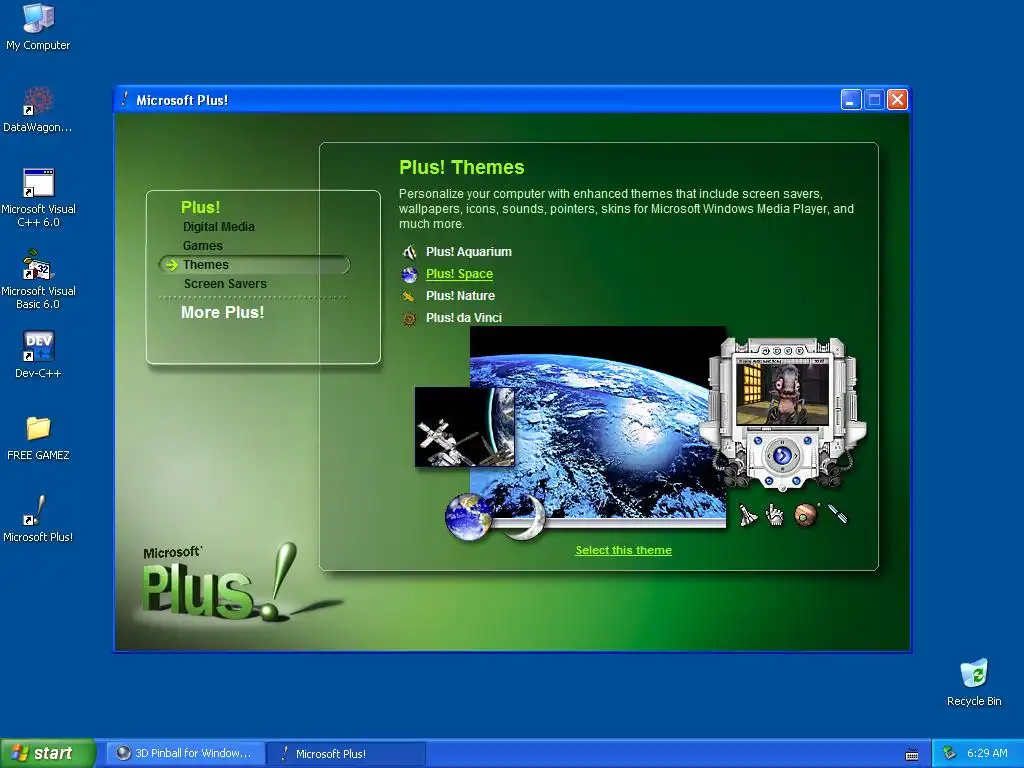Click the Plus! da Vinci gear icon
This screenshot has height=768, width=1024.
(x=409, y=319)
